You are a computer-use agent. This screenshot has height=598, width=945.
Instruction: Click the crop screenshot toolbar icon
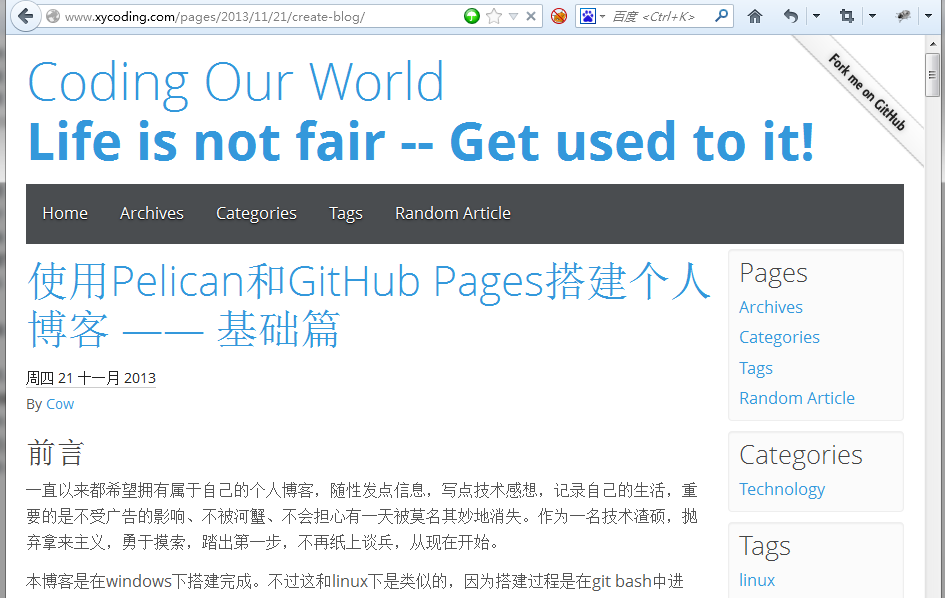(847, 16)
